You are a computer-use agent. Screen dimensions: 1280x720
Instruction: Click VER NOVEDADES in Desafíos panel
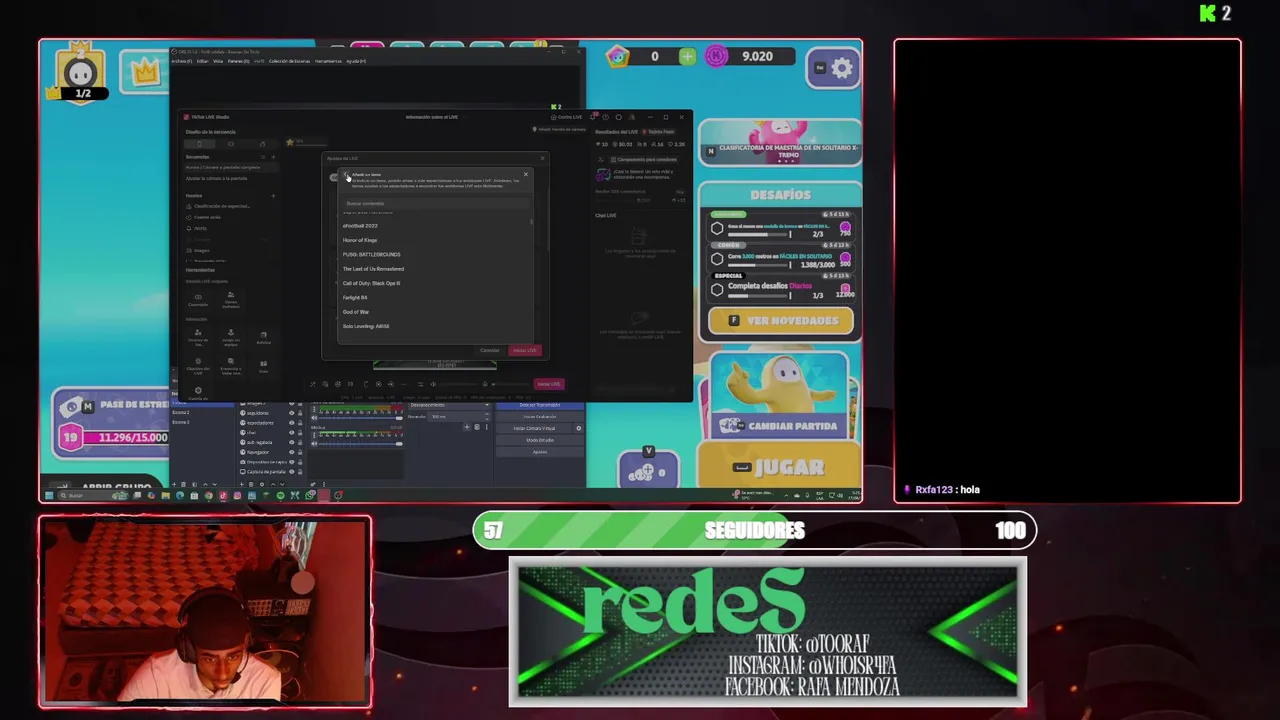tap(780, 321)
